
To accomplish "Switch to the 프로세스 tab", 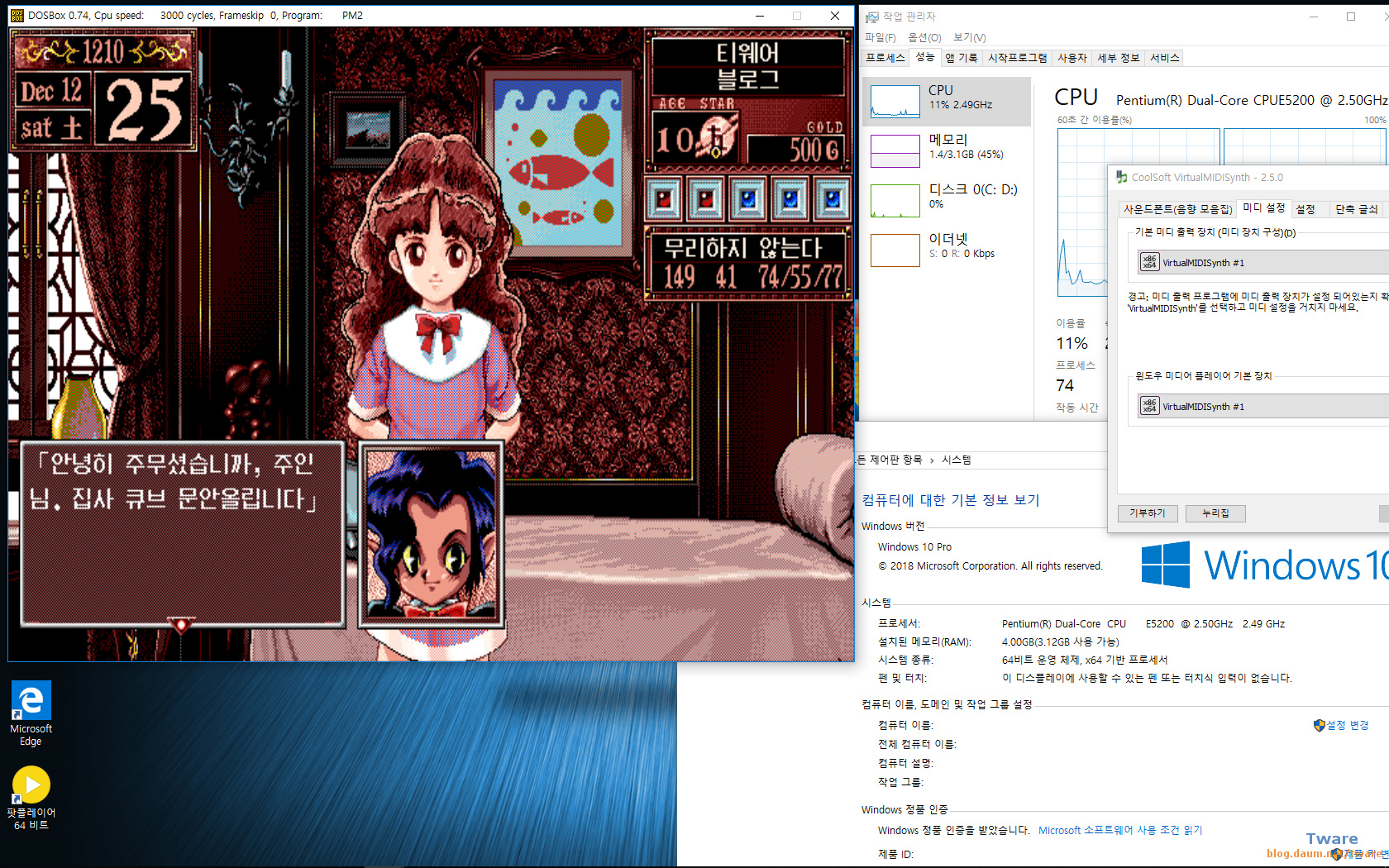I will tap(885, 58).
